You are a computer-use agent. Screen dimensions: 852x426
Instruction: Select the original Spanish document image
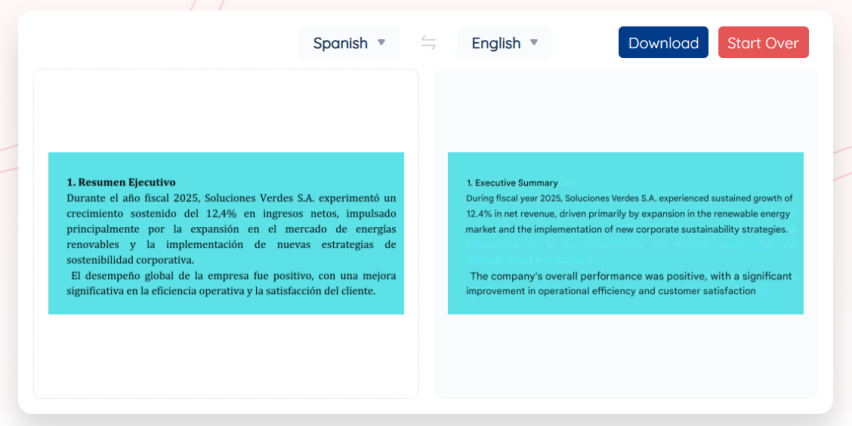point(226,233)
